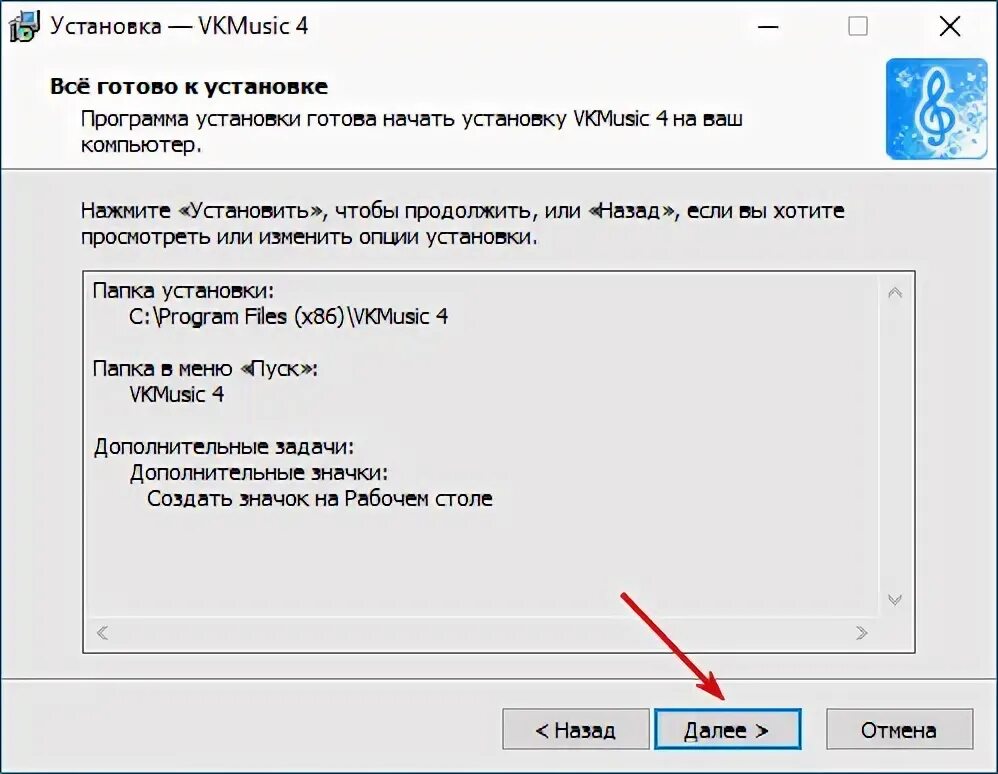Close the VKMusic 4 installer window
This screenshot has width=998, height=774.
click(950, 27)
